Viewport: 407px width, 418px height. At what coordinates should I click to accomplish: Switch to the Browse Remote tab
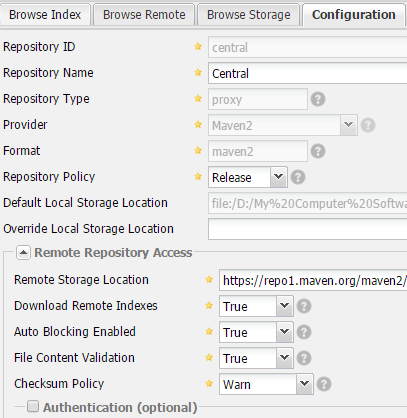[x=144, y=15]
